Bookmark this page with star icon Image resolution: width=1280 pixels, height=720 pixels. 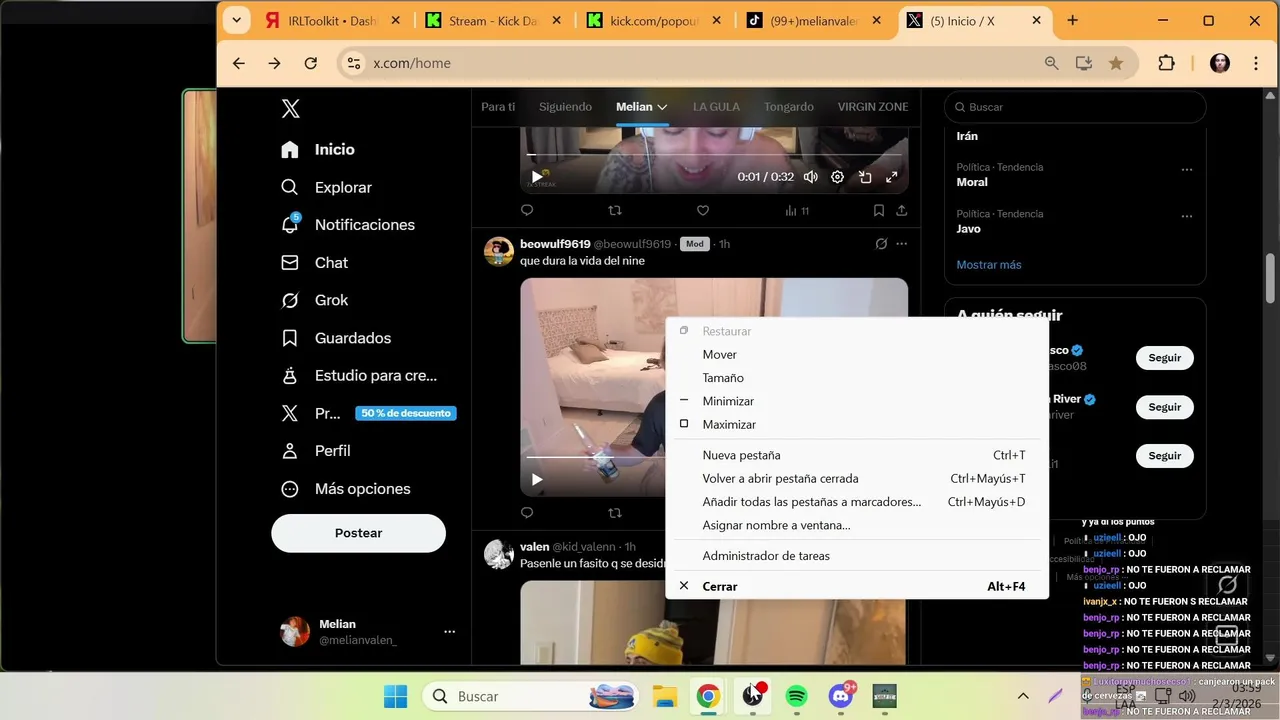[1116, 63]
